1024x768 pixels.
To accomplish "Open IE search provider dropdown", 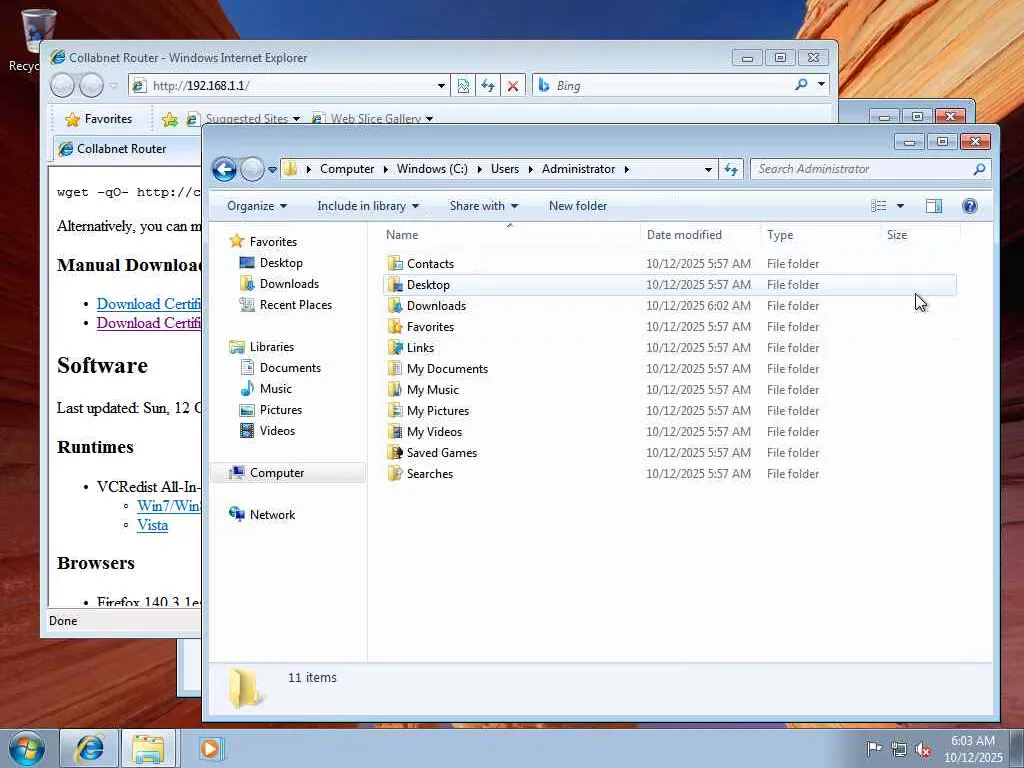I will [x=821, y=85].
